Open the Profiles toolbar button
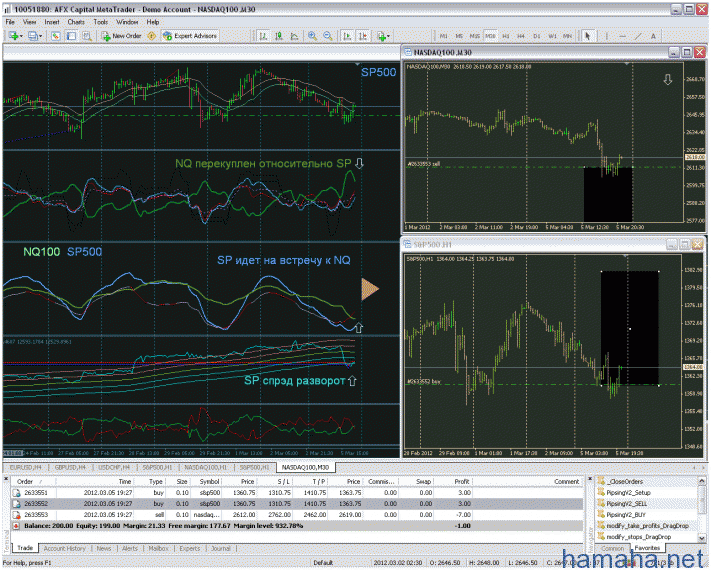711x570 pixels. coord(33,36)
